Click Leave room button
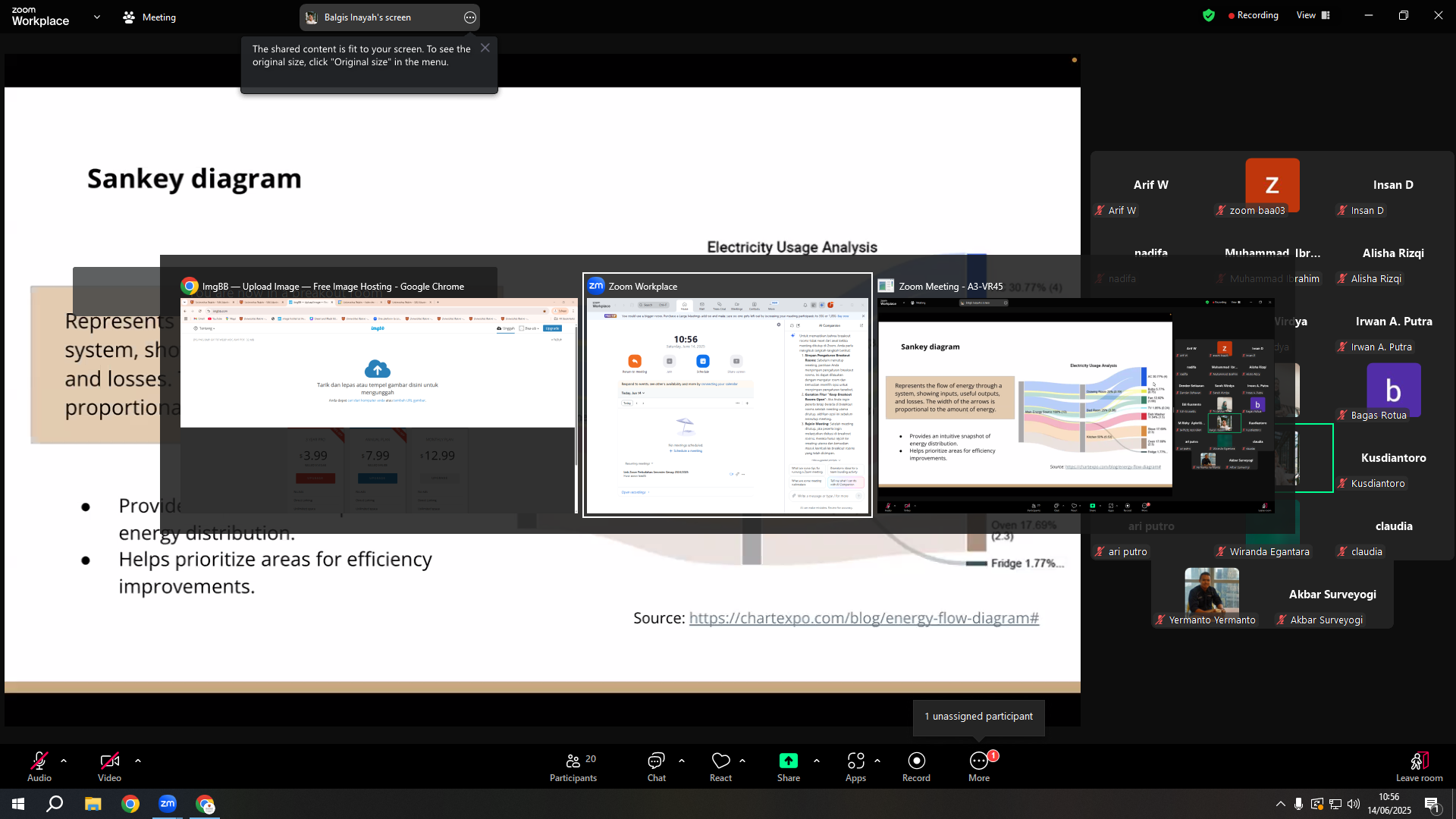This screenshot has height=819, width=1456. [x=1420, y=766]
